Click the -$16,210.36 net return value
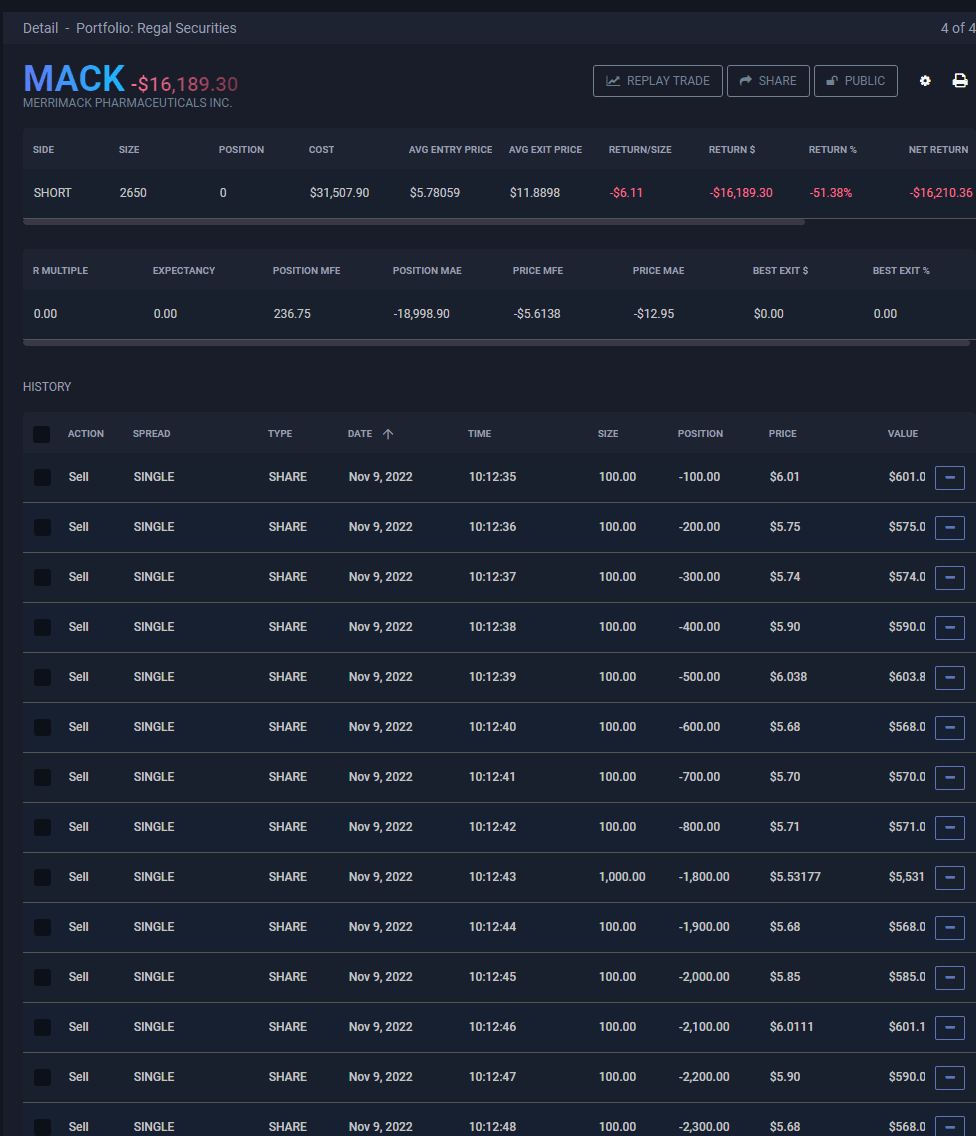Viewport: 976px width, 1136px height. [x=941, y=193]
